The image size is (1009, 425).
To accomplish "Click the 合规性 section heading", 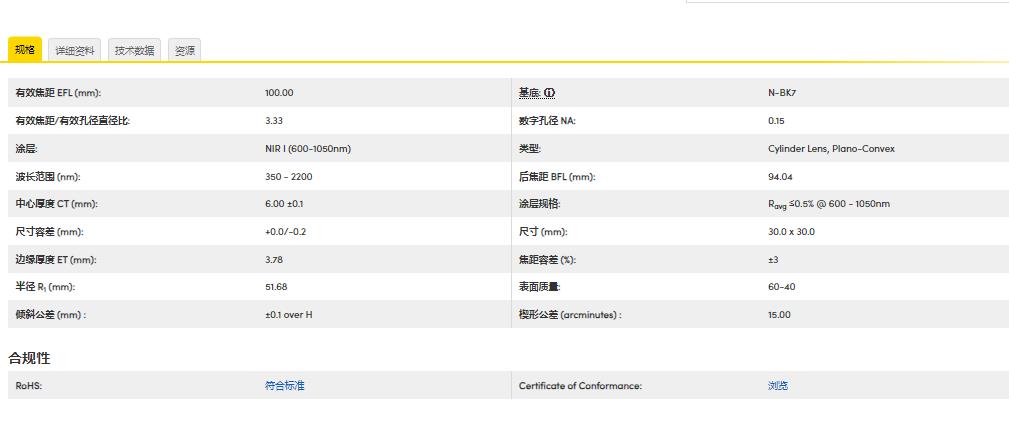I will pos(29,357).
